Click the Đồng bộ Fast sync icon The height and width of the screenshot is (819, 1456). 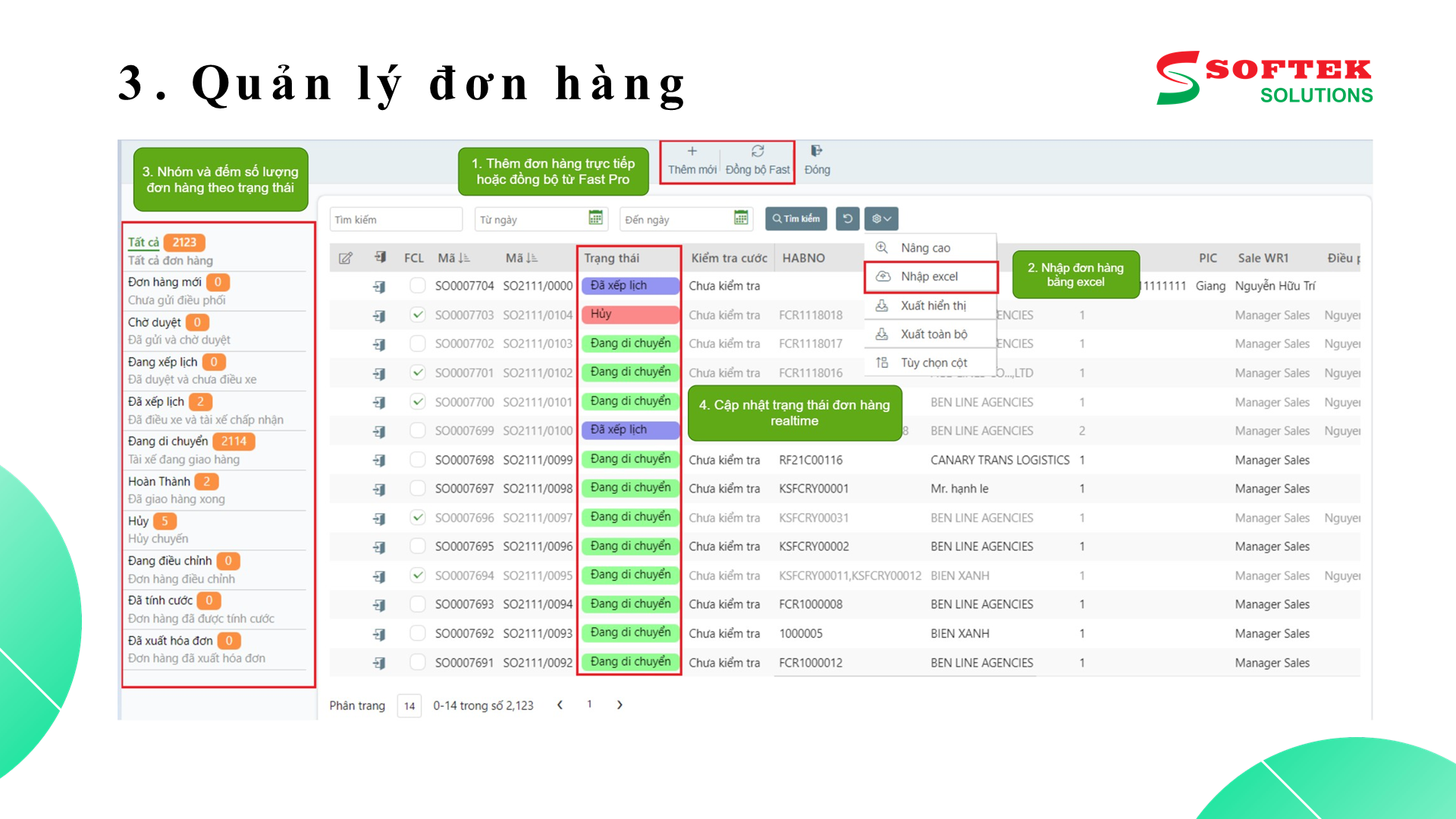[x=756, y=150]
